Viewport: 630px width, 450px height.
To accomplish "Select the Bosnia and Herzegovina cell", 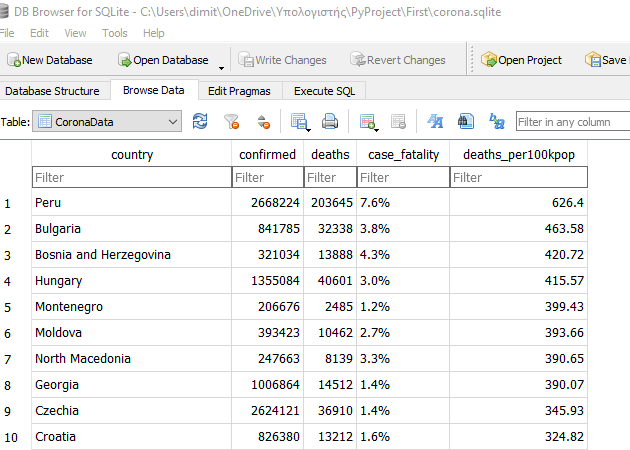I will pos(132,255).
